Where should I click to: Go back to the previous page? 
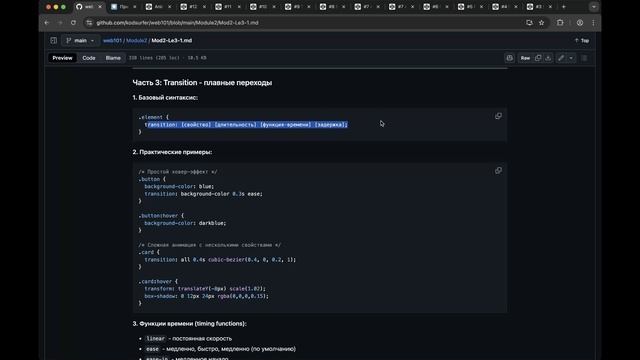tap(47, 23)
